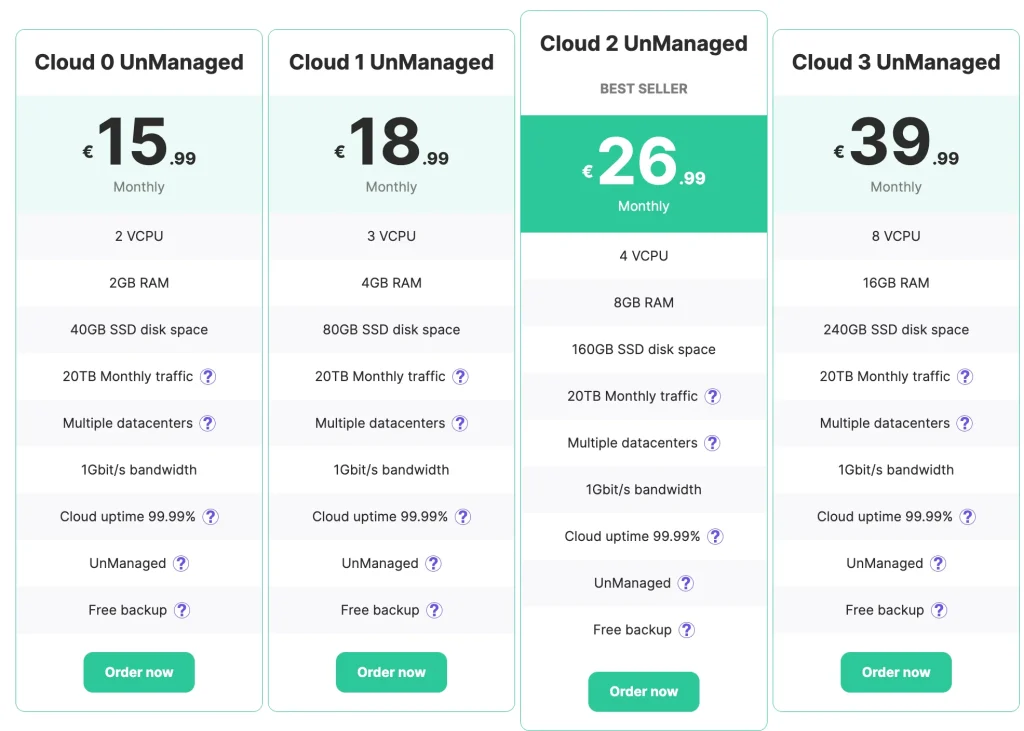
Task: Open the Cloud uptime 99.99% tooltip on Cloud 2
Action: [715, 536]
